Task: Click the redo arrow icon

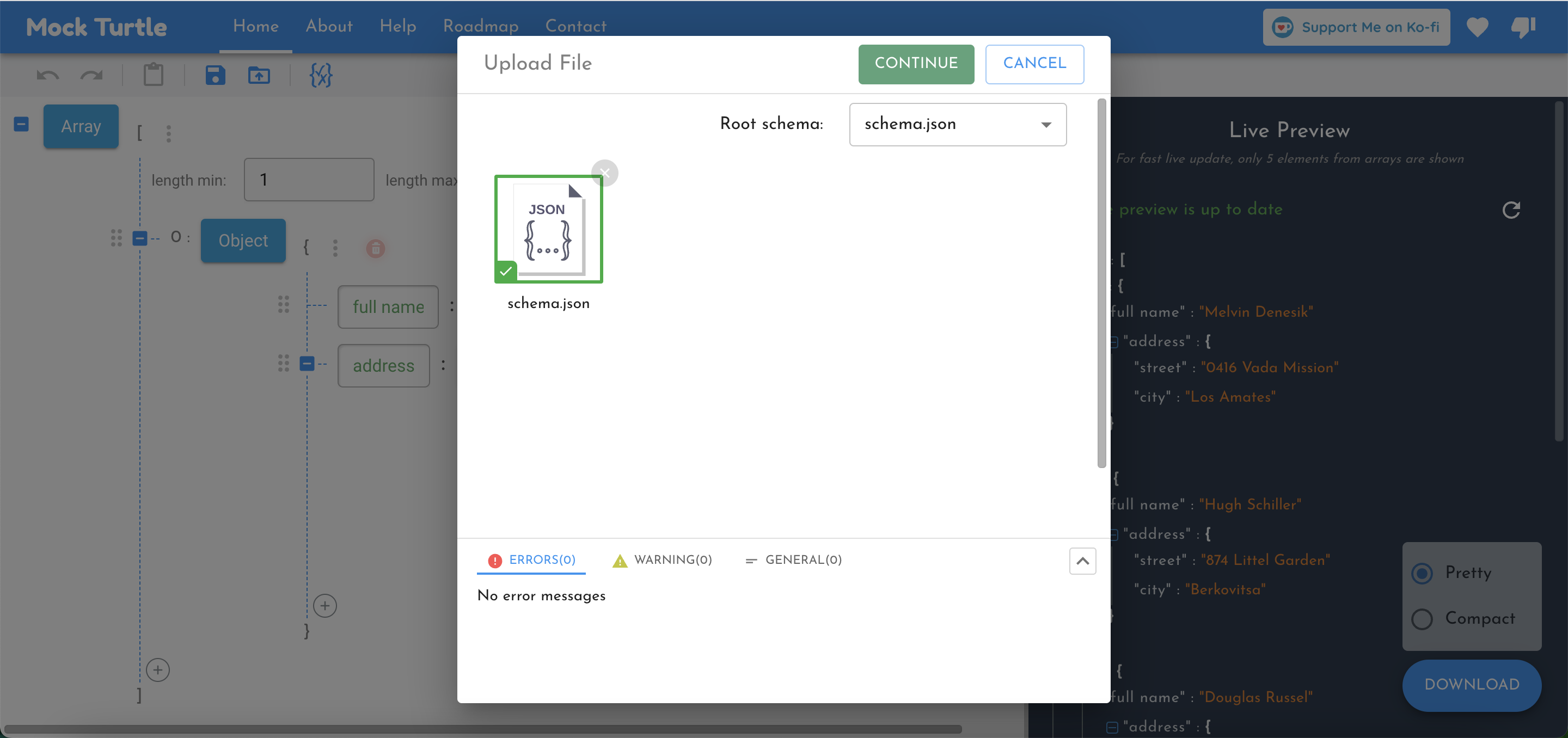Action: pos(91,76)
